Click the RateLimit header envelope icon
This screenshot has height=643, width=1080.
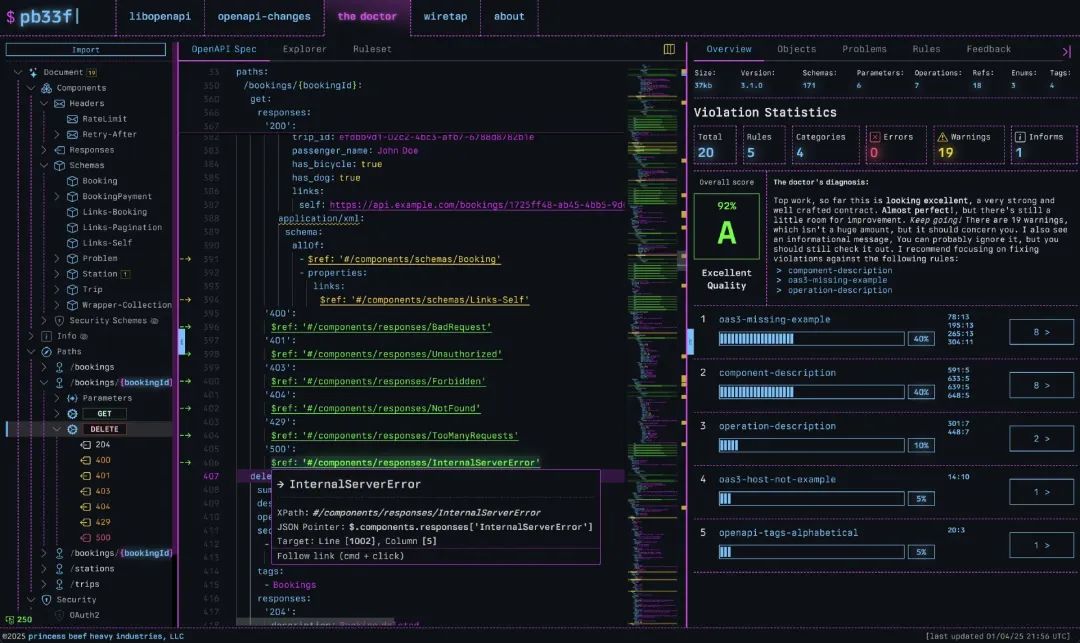coord(72,119)
